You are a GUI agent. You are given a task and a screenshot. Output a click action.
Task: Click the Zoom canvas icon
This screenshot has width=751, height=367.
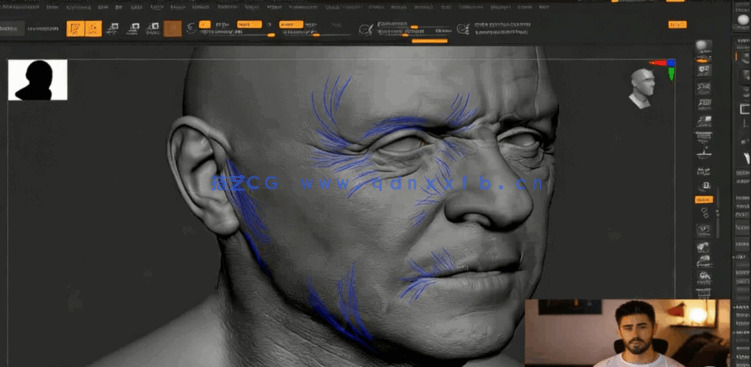click(x=704, y=88)
